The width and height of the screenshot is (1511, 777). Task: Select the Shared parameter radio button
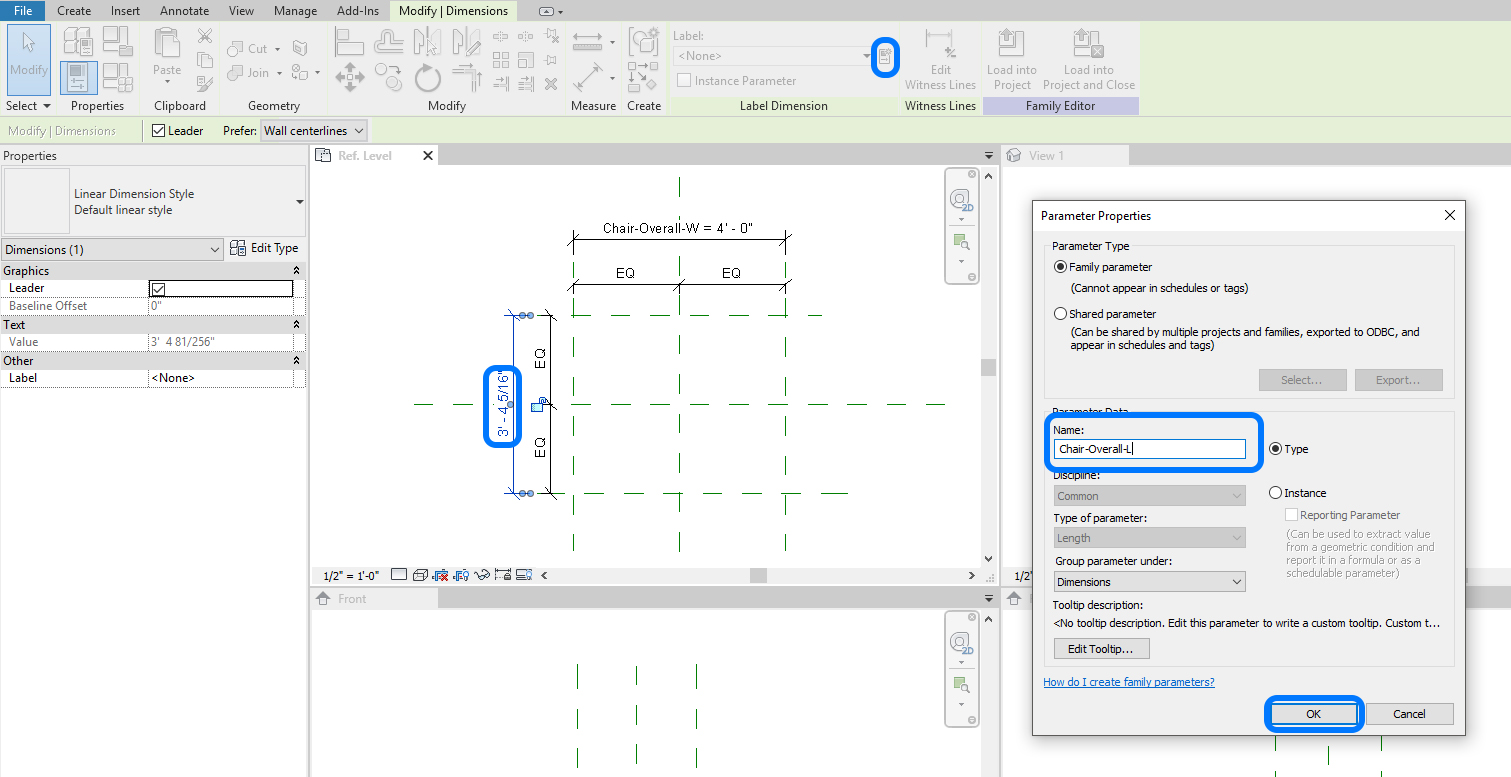pos(1061,314)
